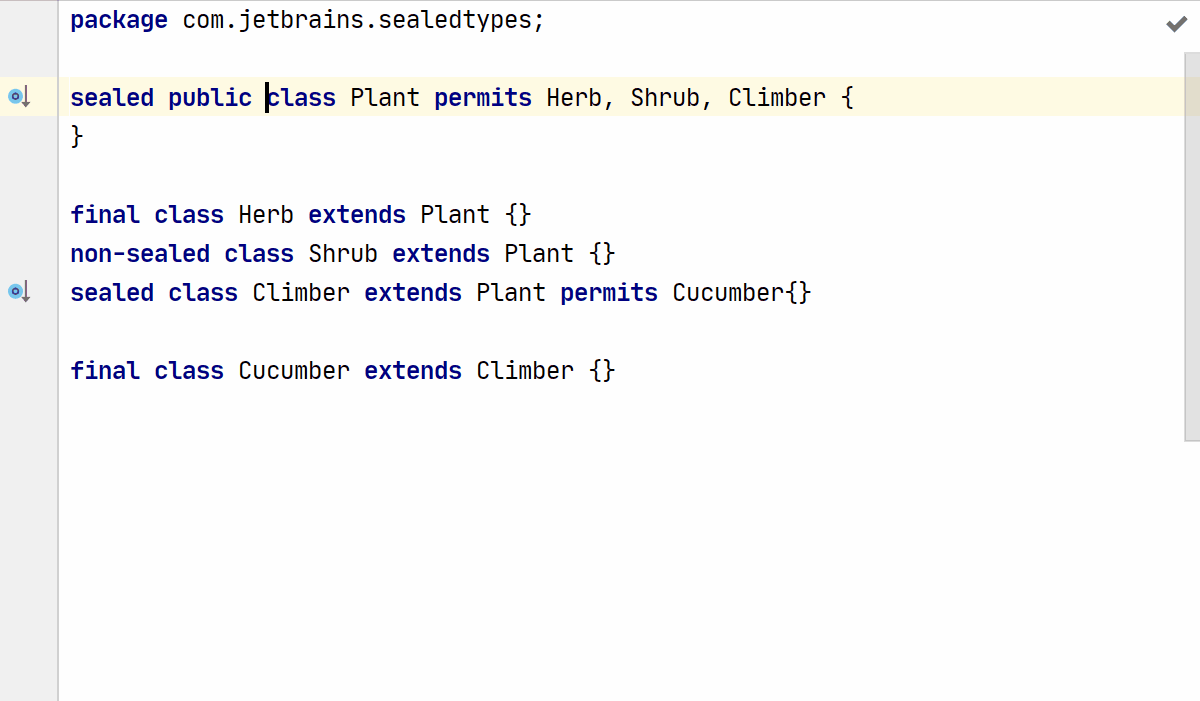Click 'Plant' after extends on the Herb line

pyautogui.click(x=455, y=215)
